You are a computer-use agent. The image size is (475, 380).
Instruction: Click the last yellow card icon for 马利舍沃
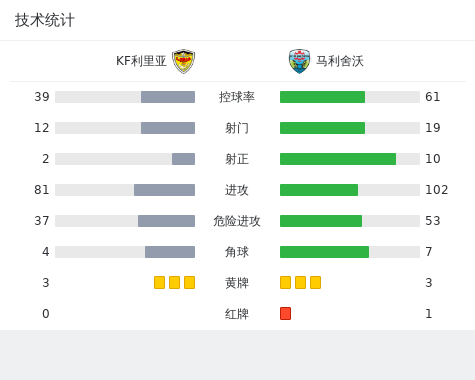coord(315,282)
